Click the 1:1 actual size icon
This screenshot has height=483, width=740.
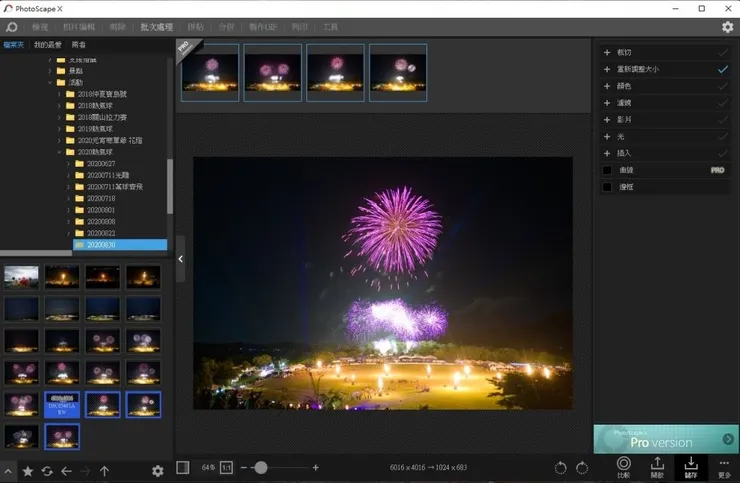click(227, 467)
